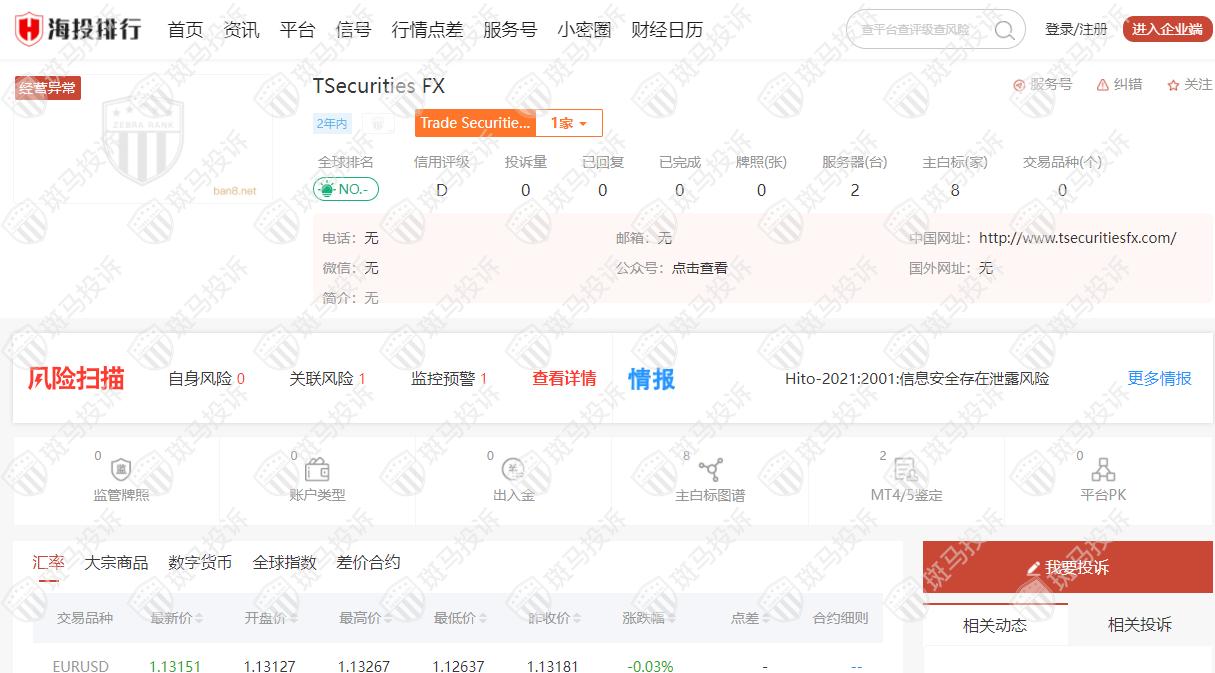
Task: Open the 主白标图谱 graph icon
Action: coord(710,470)
